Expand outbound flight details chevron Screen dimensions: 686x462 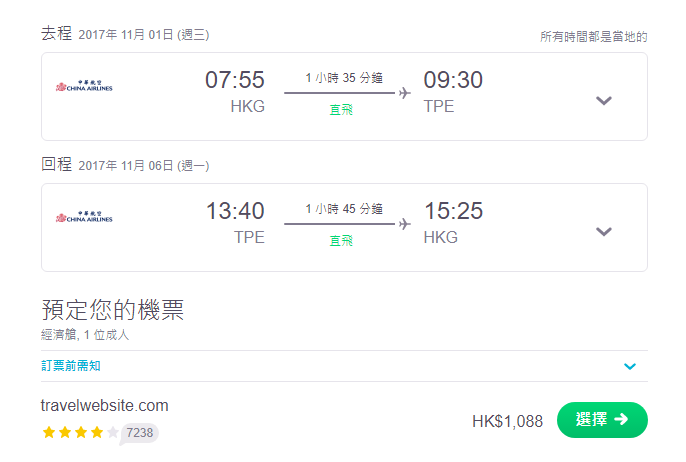pyautogui.click(x=604, y=101)
